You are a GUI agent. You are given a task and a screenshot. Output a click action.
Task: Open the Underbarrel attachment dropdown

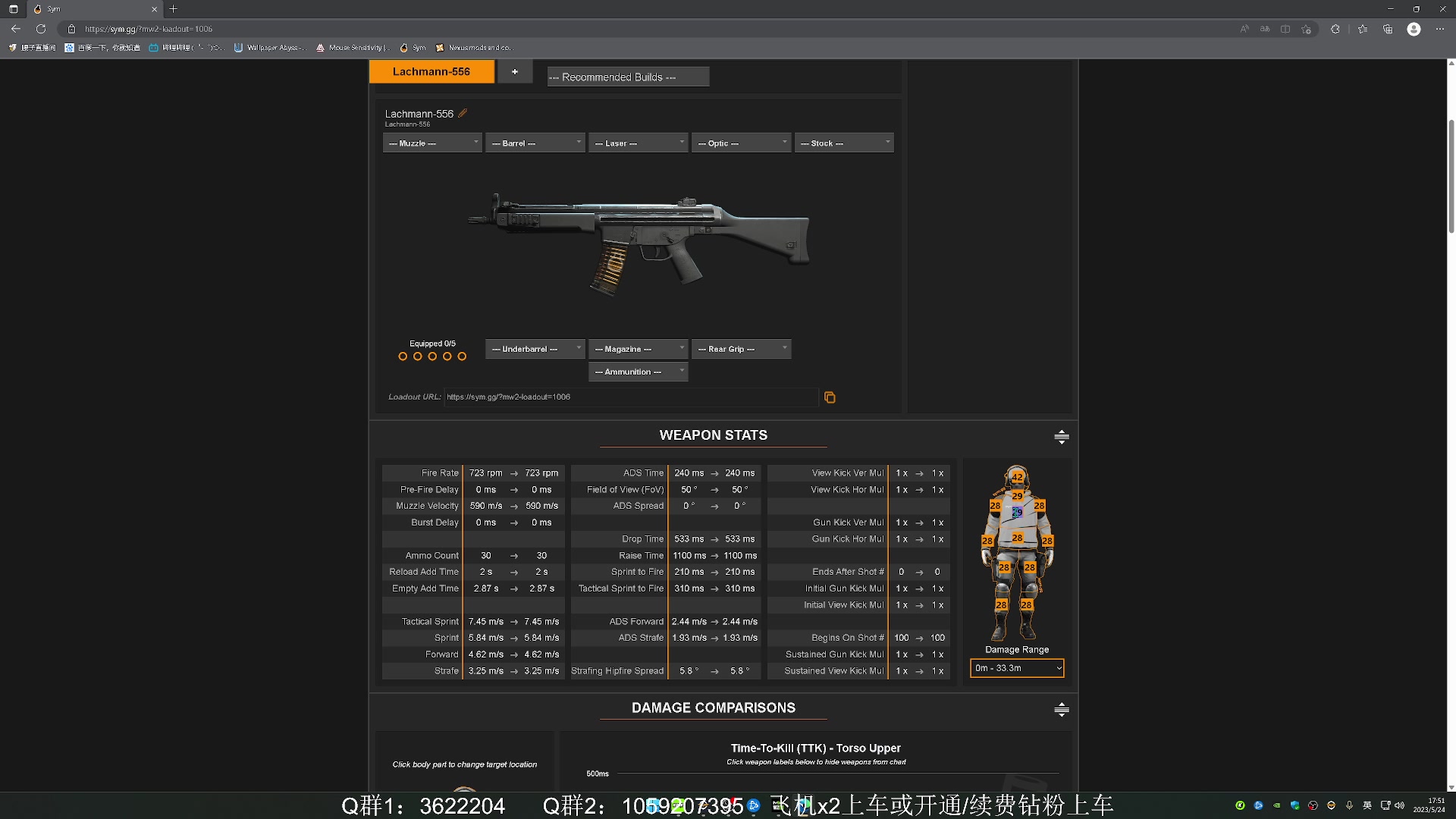pos(535,349)
